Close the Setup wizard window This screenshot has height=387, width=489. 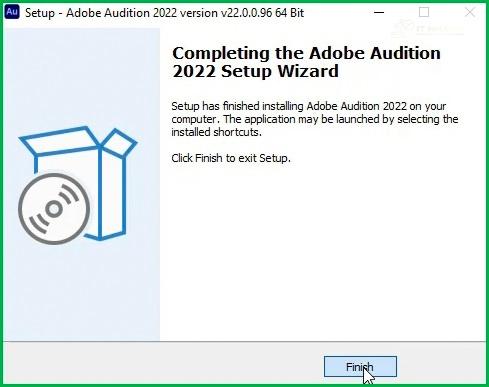click(470, 13)
